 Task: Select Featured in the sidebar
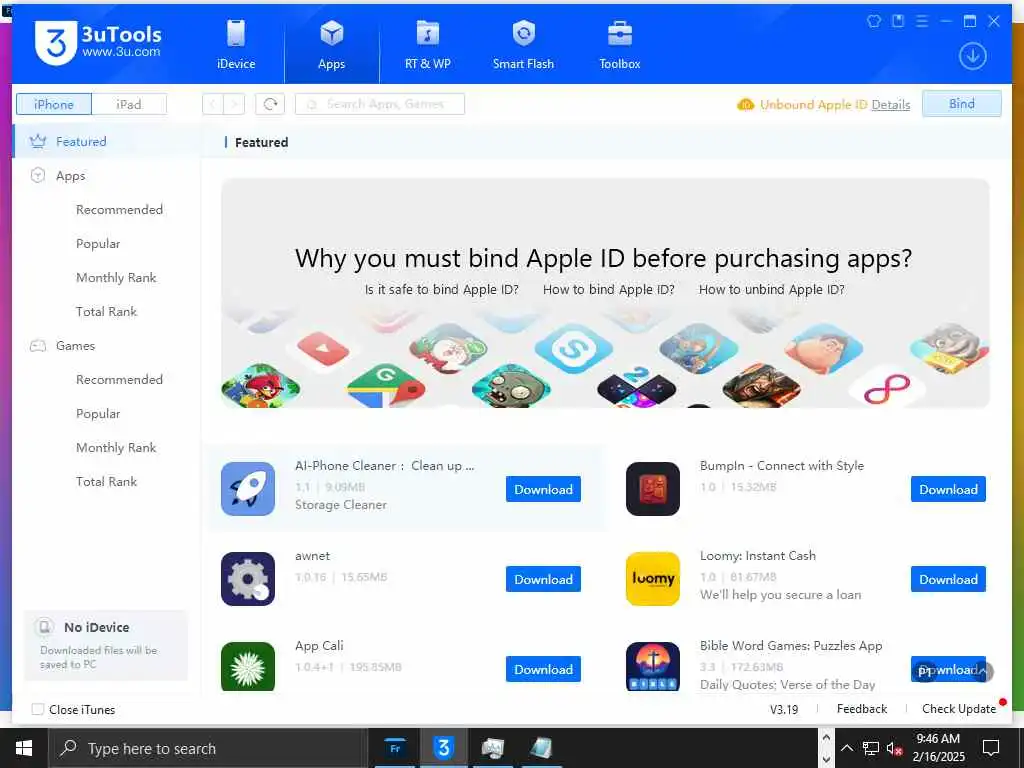click(106, 141)
